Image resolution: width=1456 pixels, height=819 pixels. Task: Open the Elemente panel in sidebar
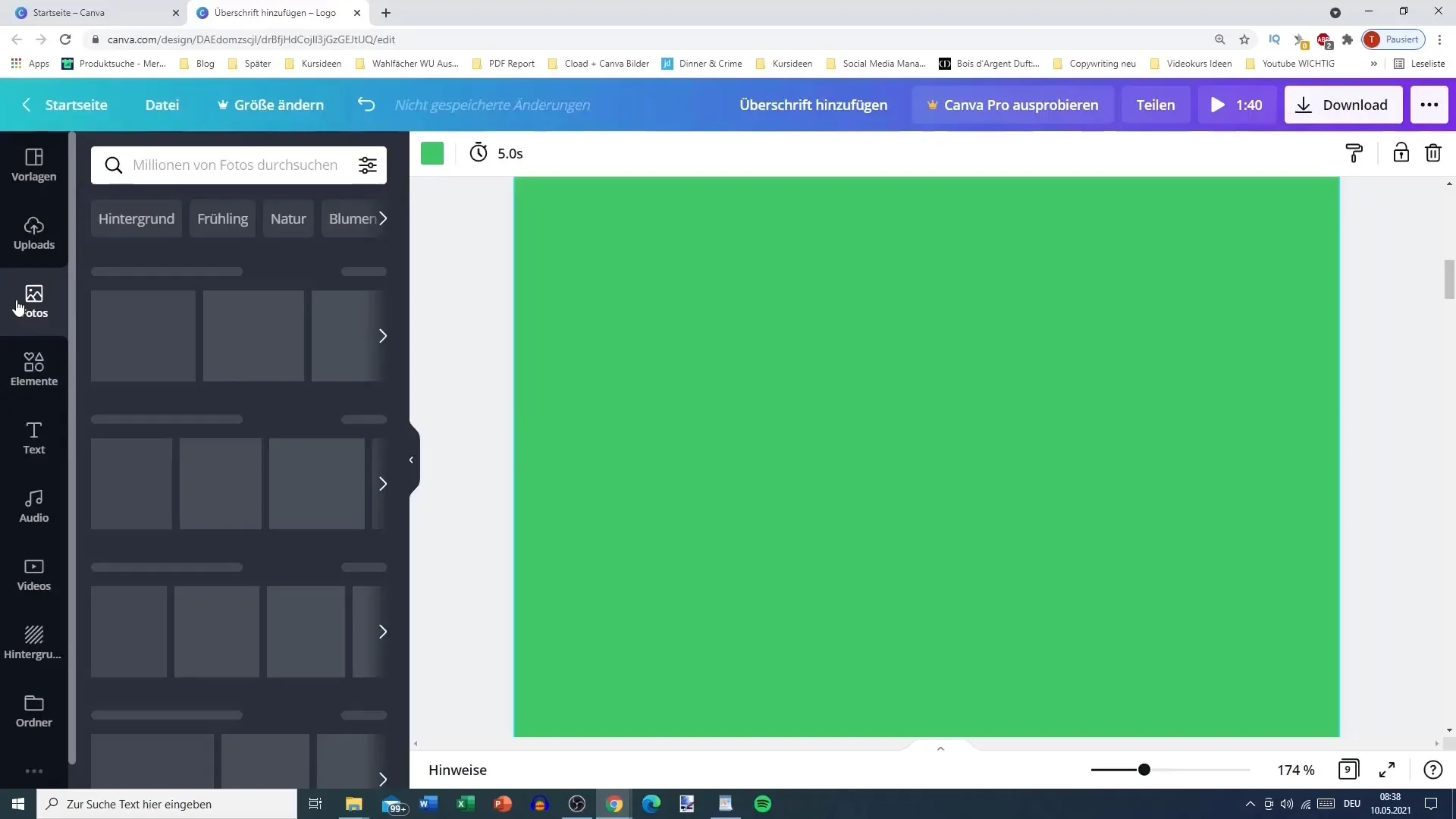tap(34, 368)
